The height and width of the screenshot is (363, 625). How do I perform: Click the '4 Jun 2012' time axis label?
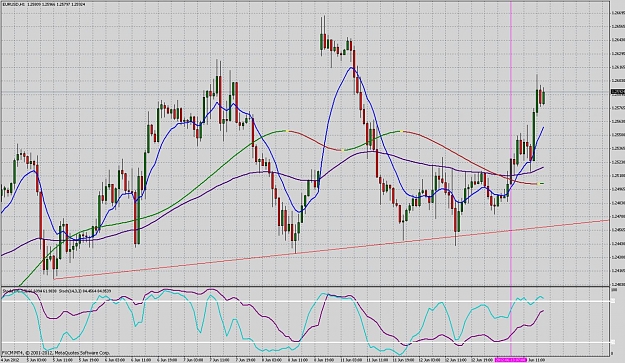tap(10, 360)
